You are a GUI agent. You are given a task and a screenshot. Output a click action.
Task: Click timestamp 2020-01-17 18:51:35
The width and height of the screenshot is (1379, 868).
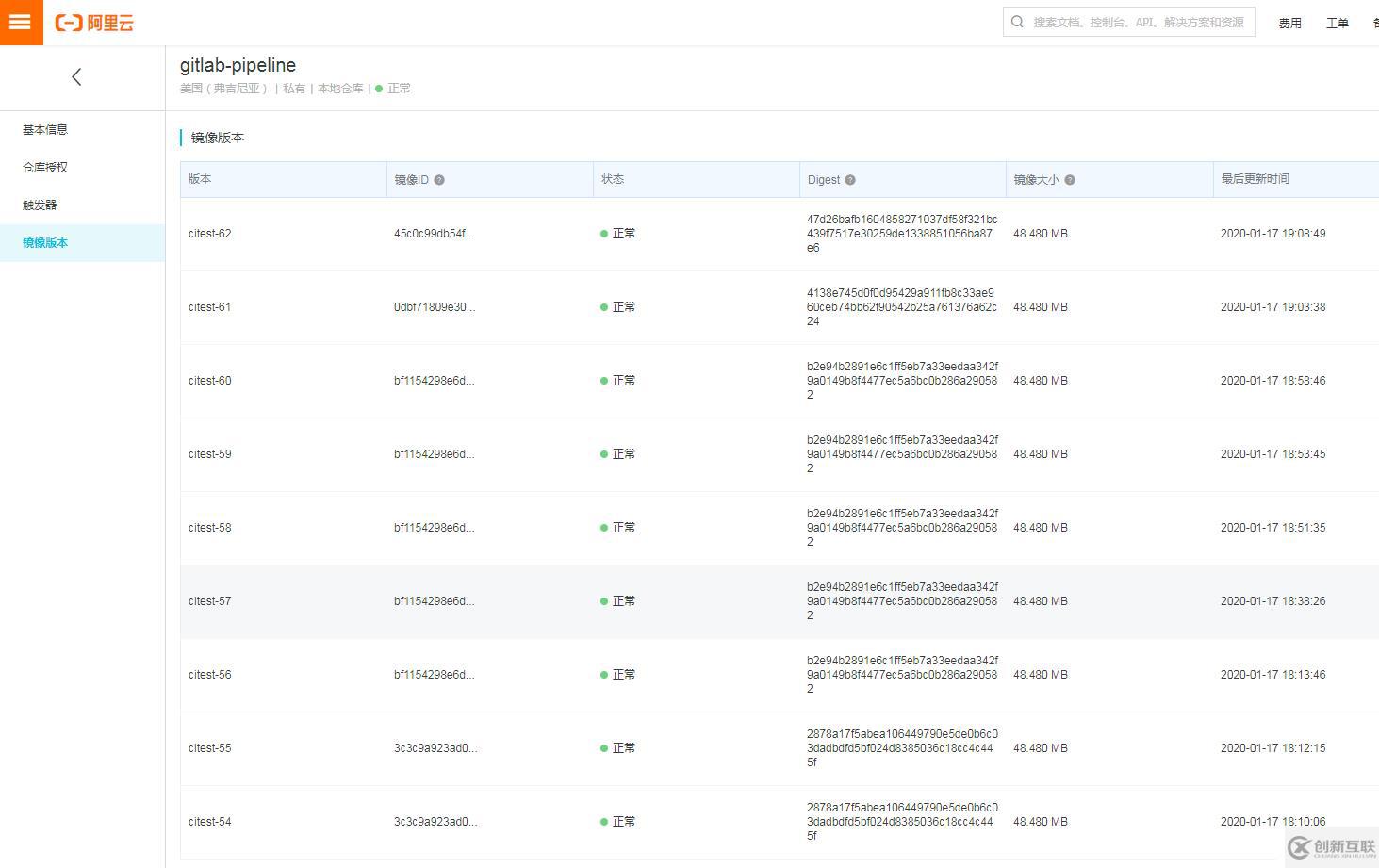click(x=1272, y=528)
